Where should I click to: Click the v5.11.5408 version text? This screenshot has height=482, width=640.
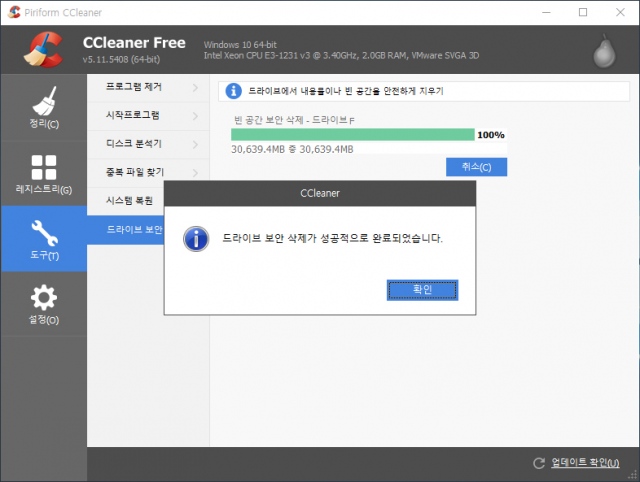(121, 60)
